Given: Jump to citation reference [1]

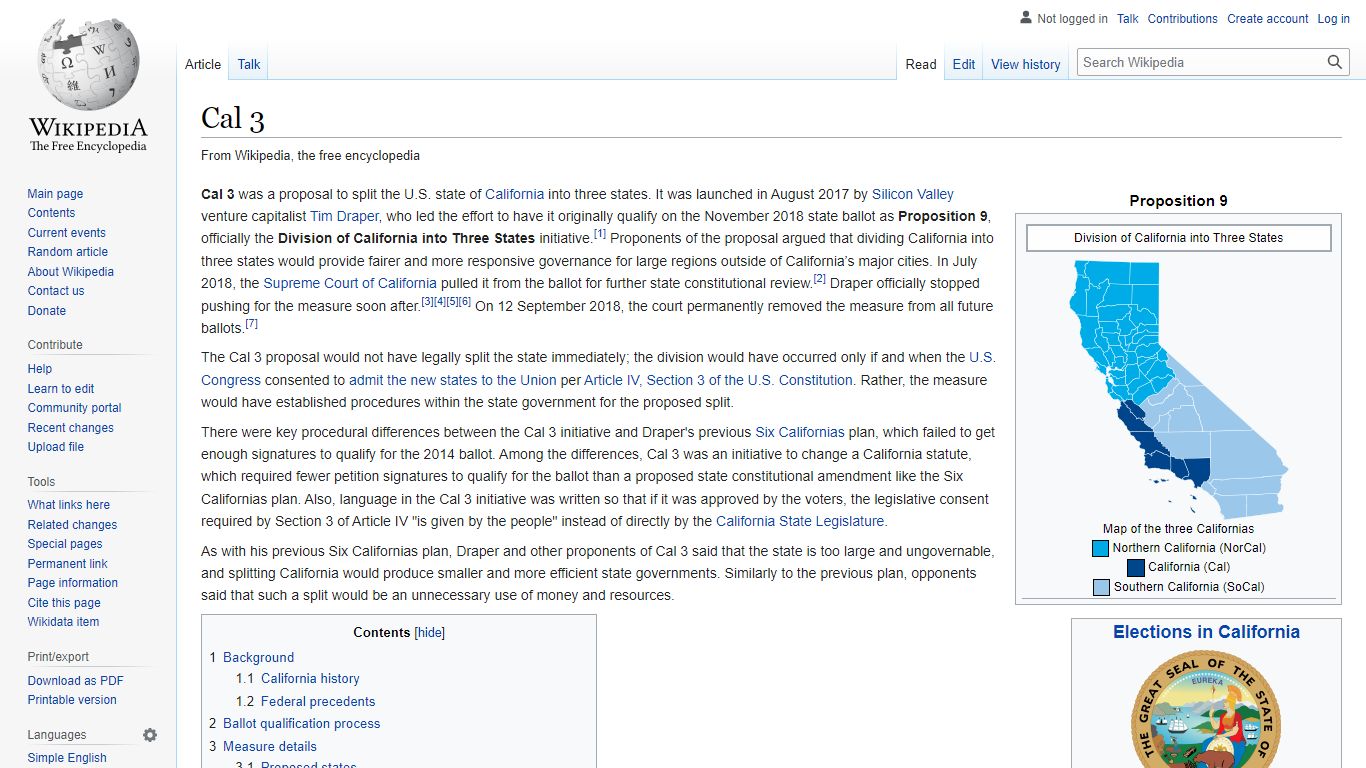Looking at the screenshot, I should click(x=600, y=234).
